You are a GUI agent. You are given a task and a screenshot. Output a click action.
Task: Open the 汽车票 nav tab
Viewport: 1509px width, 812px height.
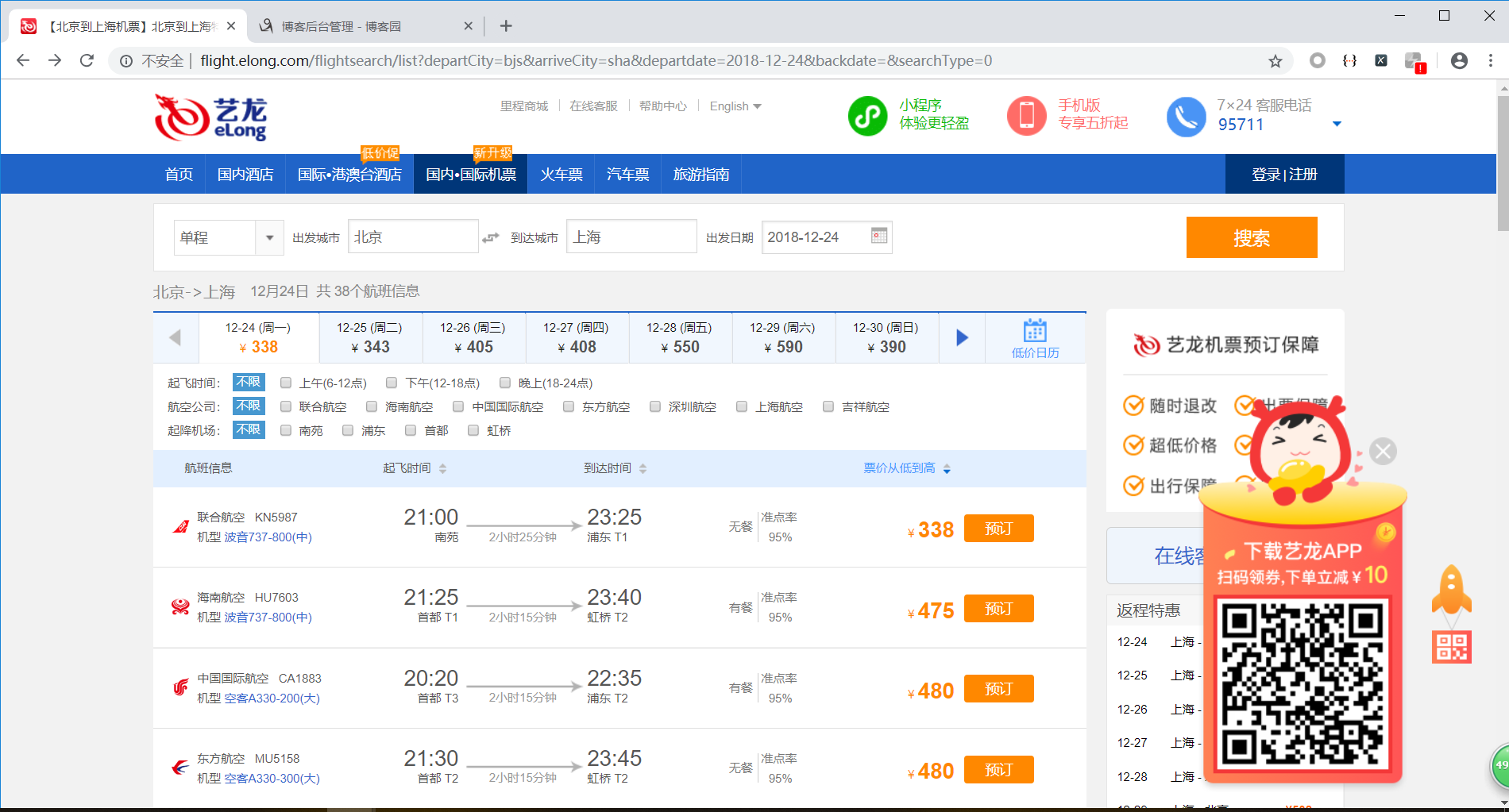627,175
